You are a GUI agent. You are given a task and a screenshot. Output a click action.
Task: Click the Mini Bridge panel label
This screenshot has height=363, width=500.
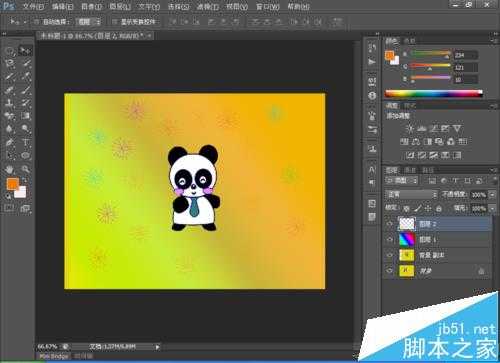(54, 356)
